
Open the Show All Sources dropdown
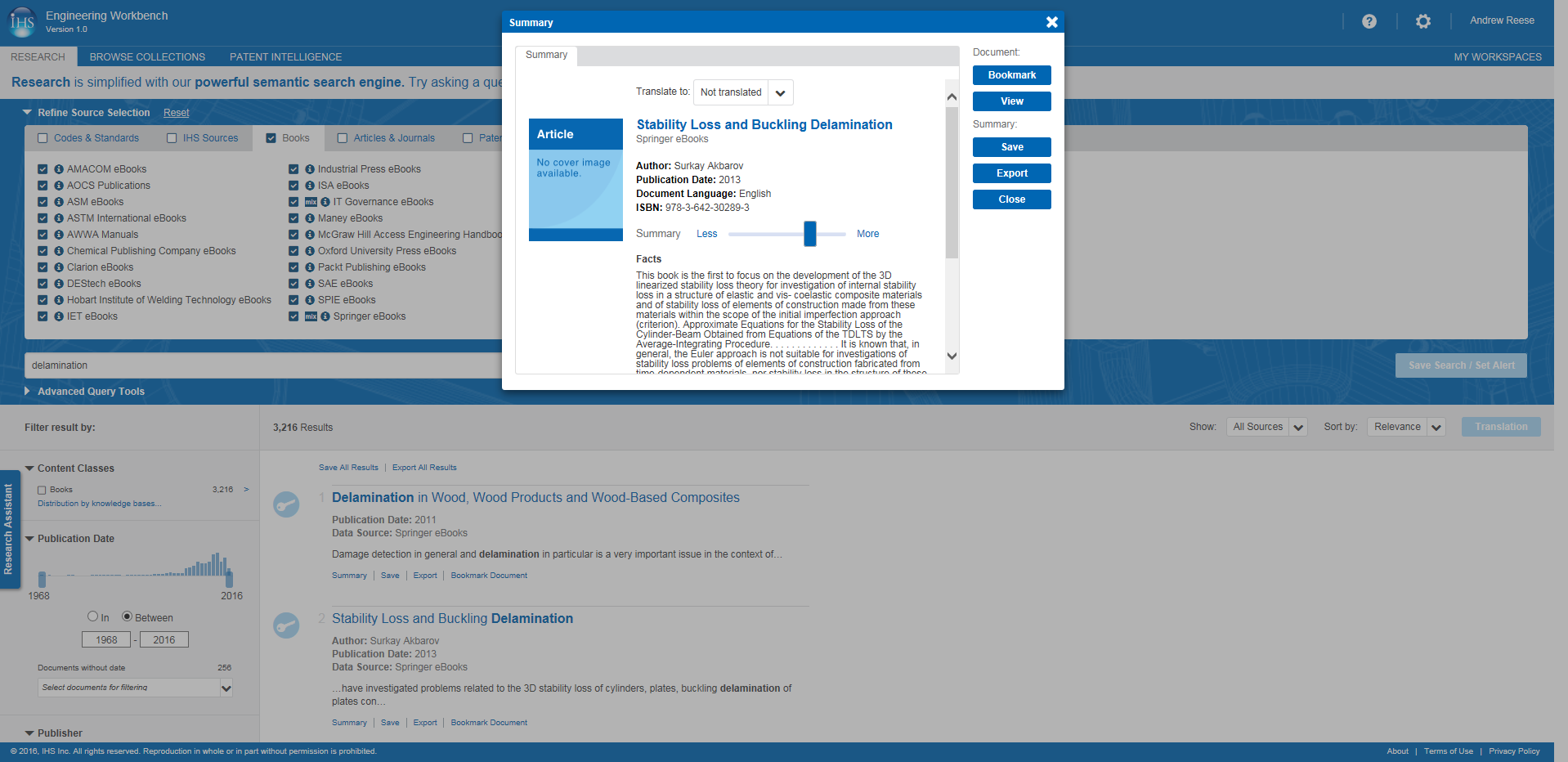point(1266,427)
